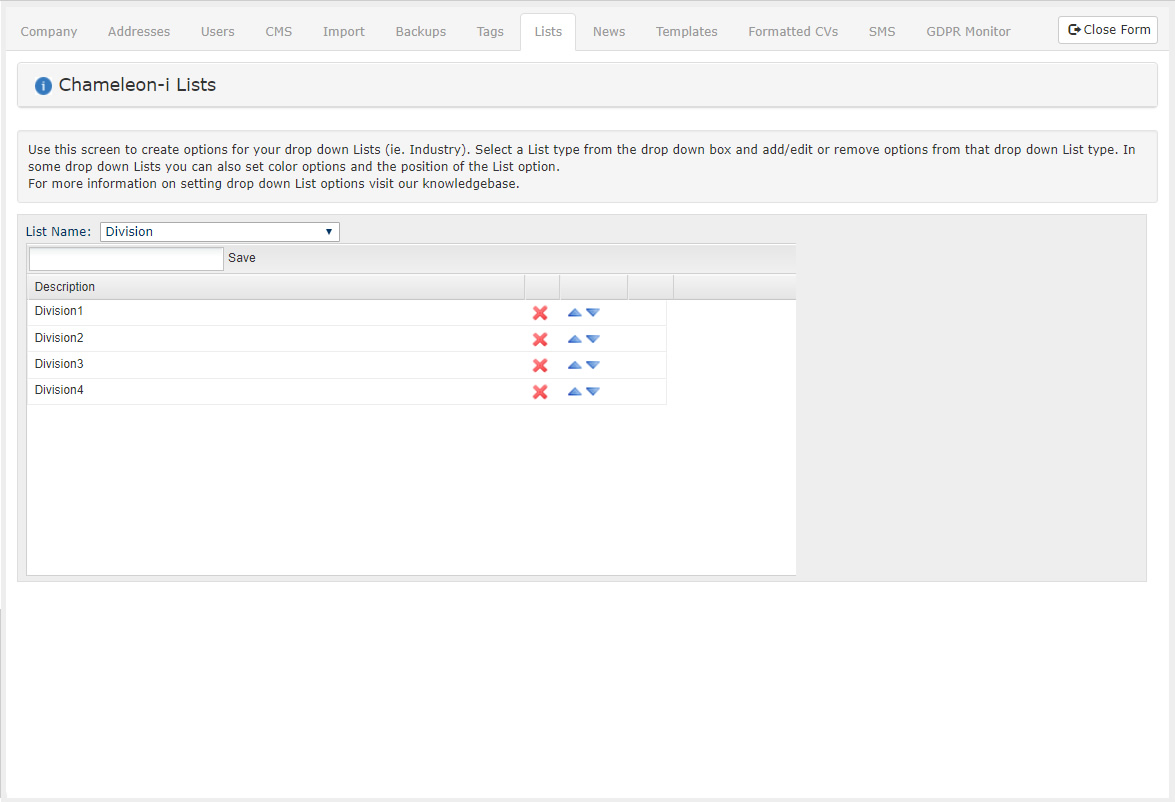Click the blue info icon beside Chameleon-i Lists

[43, 85]
